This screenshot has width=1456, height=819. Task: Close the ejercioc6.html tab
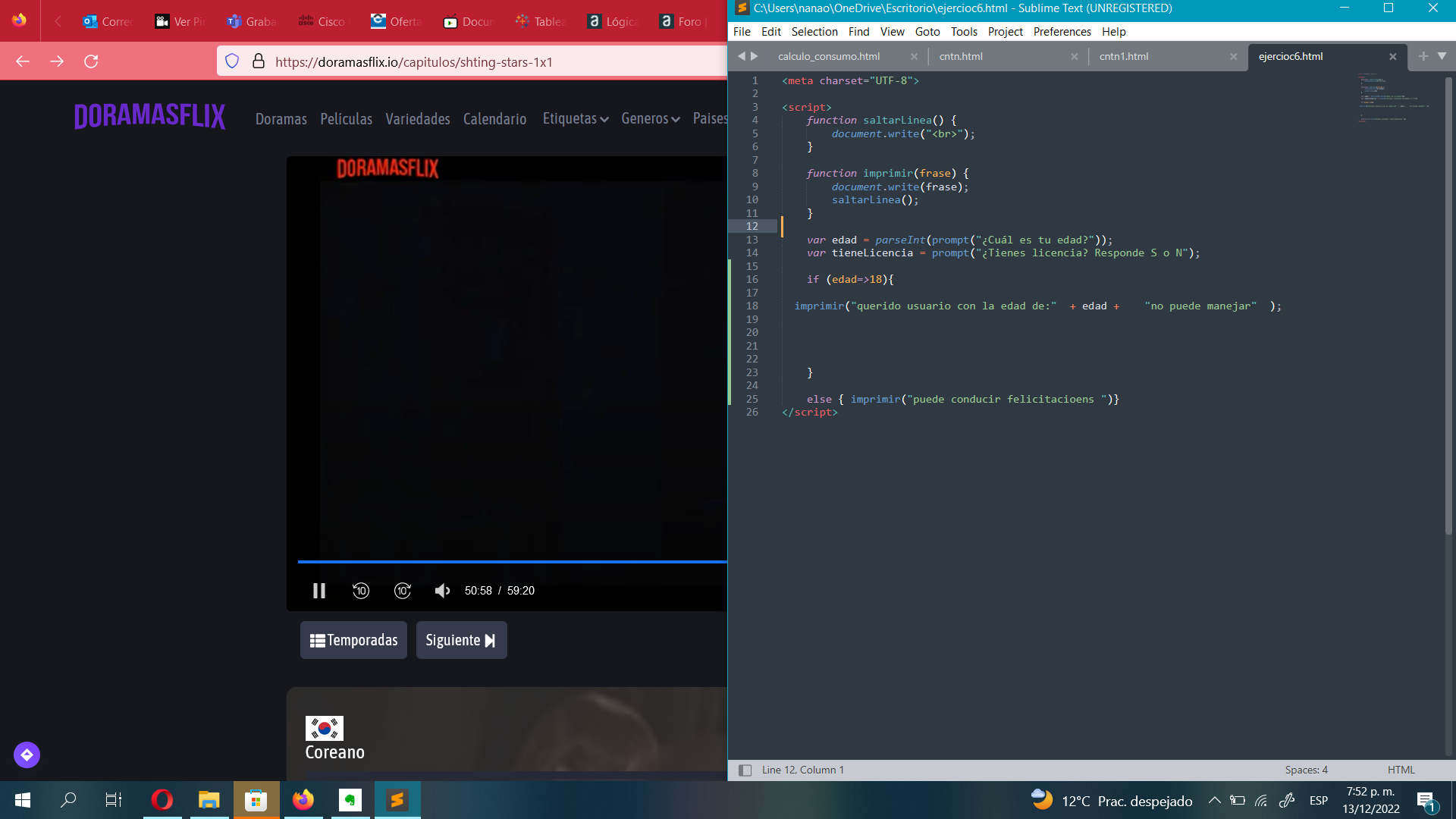[x=1392, y=57]
